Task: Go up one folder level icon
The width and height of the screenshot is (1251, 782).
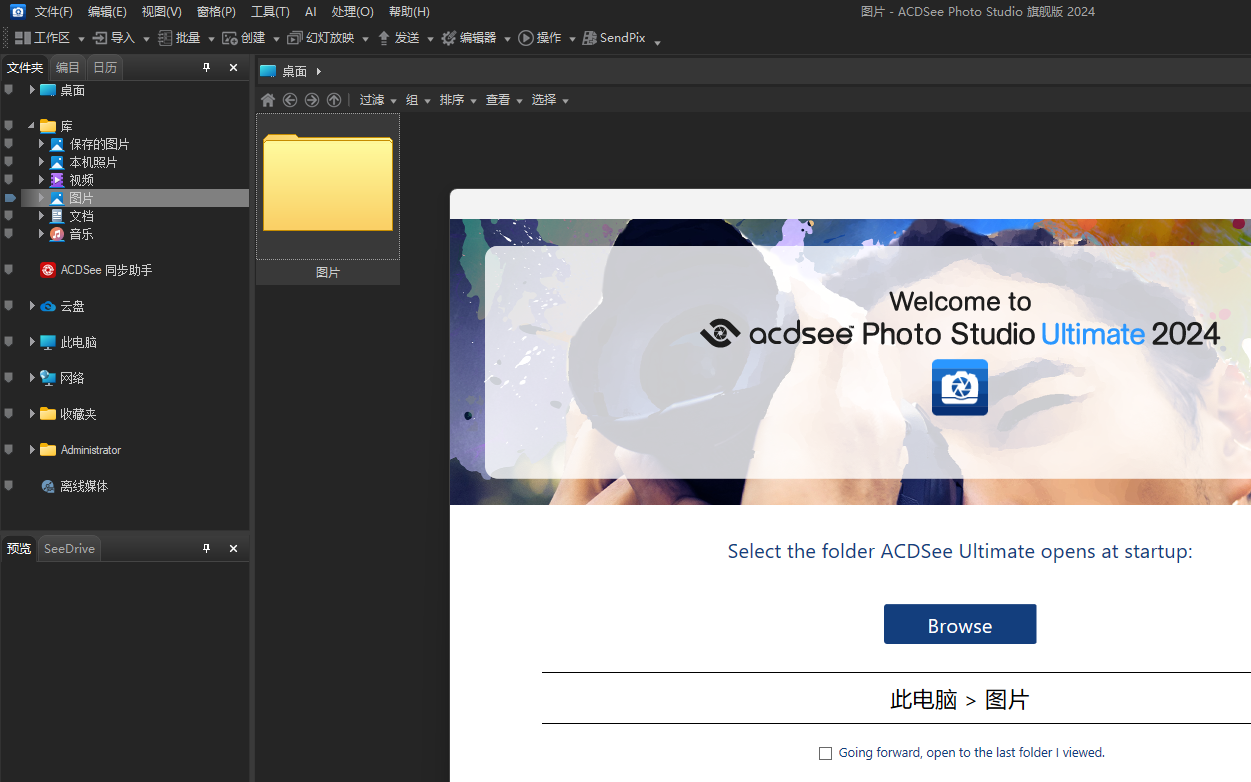Action: point(334,100)
